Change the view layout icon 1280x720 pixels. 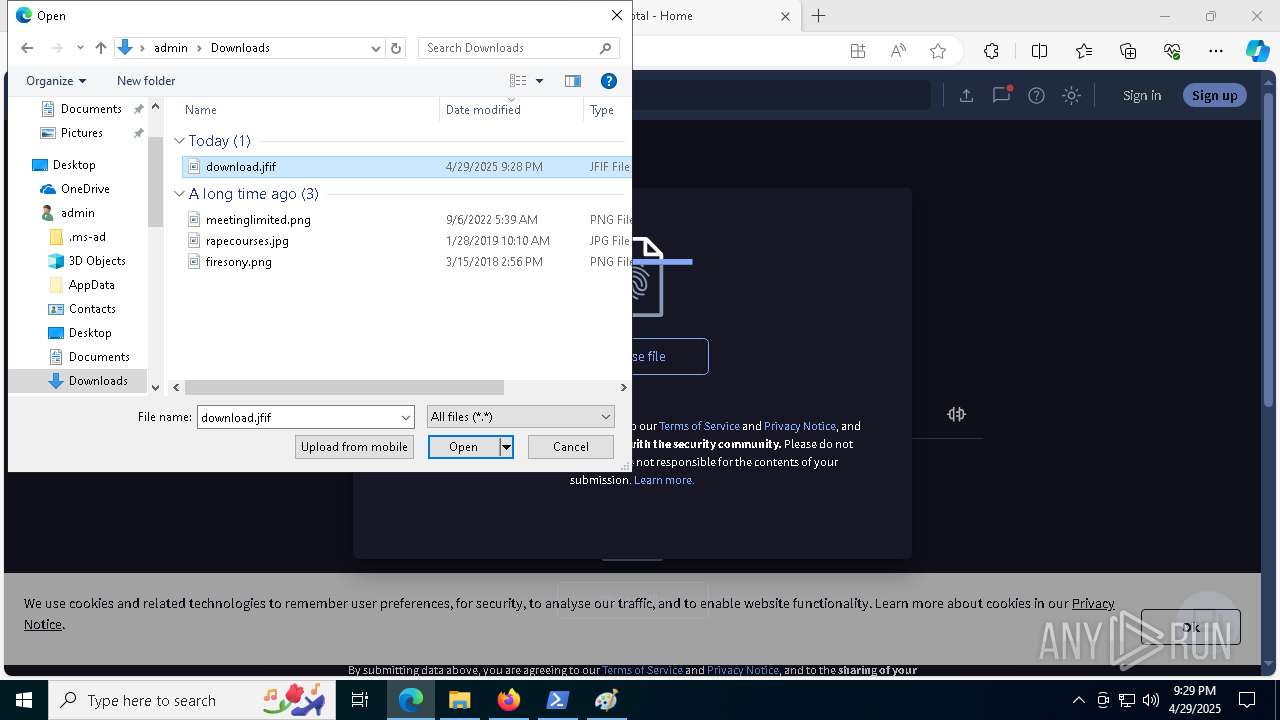(x=518, y=81)
